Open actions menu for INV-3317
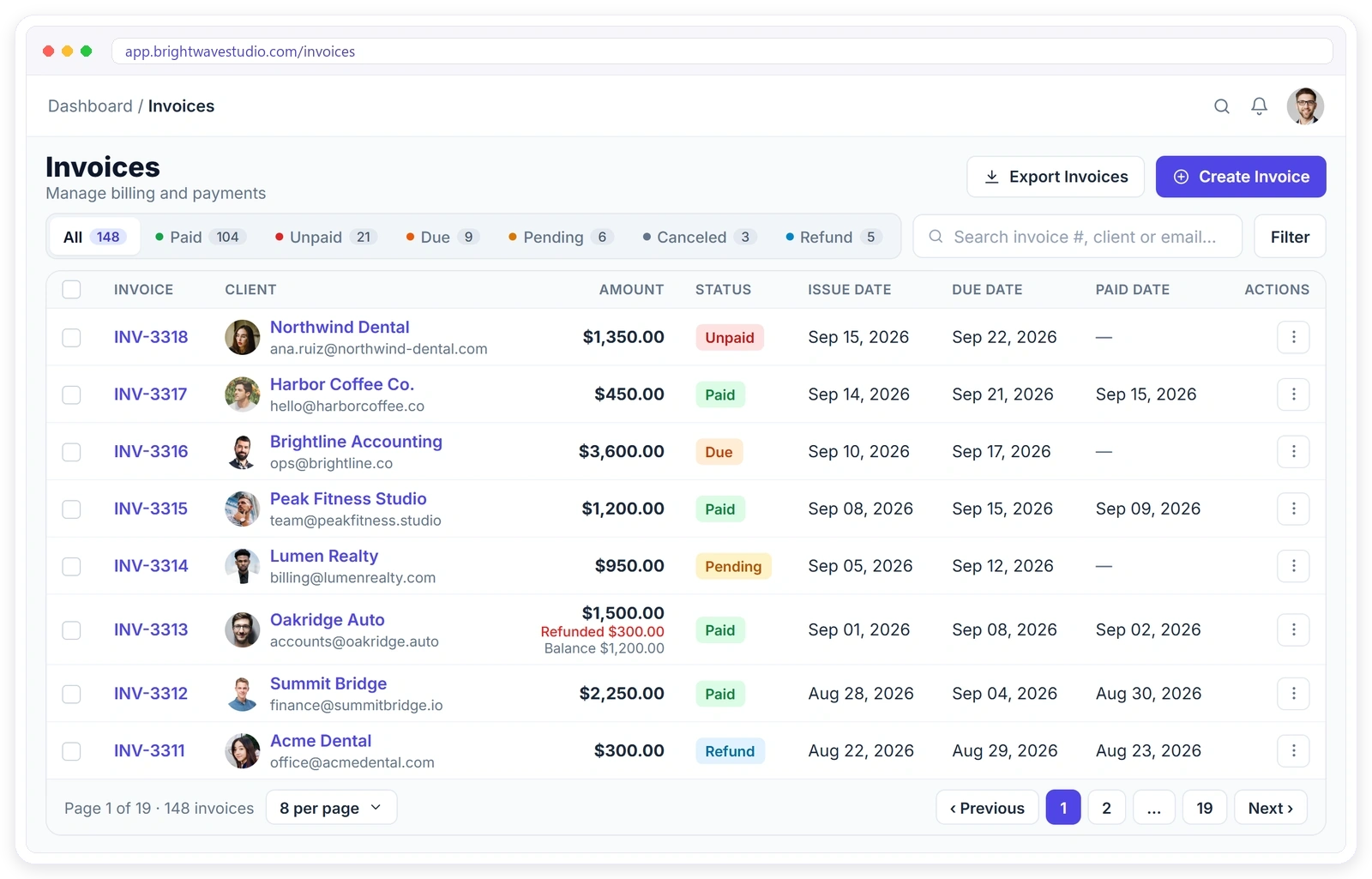The width and height of the screenshot is (1372, 879). 1293,394
